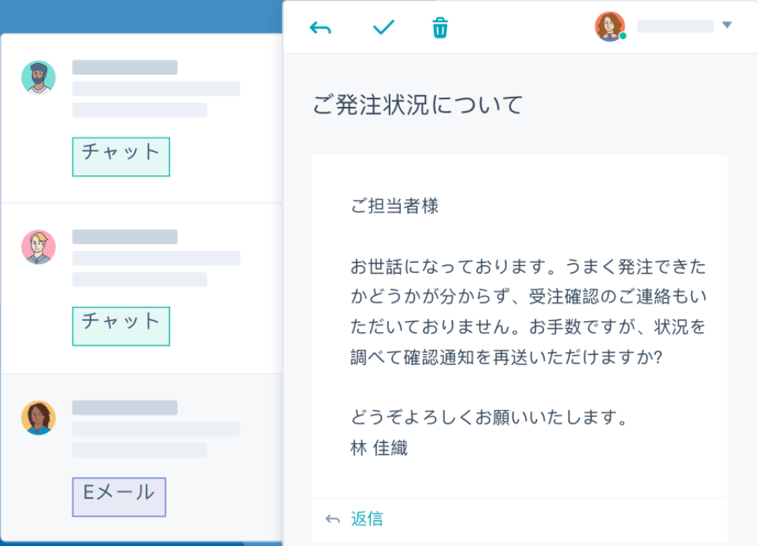Viewport: 759px width, 546px height.
Task: Click the Eメール tag
Action: pyautogui.click(x=119, y=497)
